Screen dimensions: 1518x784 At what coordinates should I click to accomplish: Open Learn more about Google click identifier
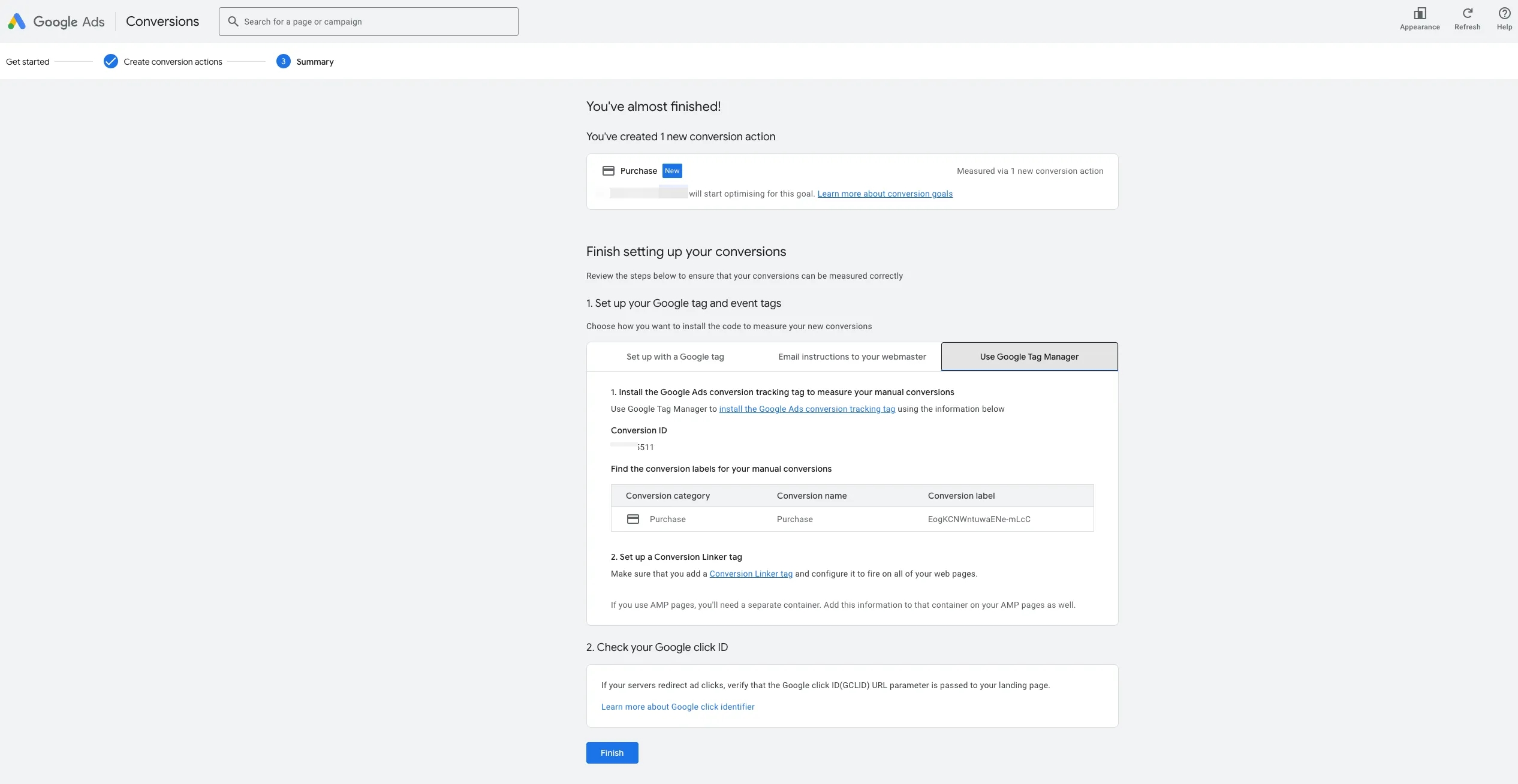tap(678, 707)
